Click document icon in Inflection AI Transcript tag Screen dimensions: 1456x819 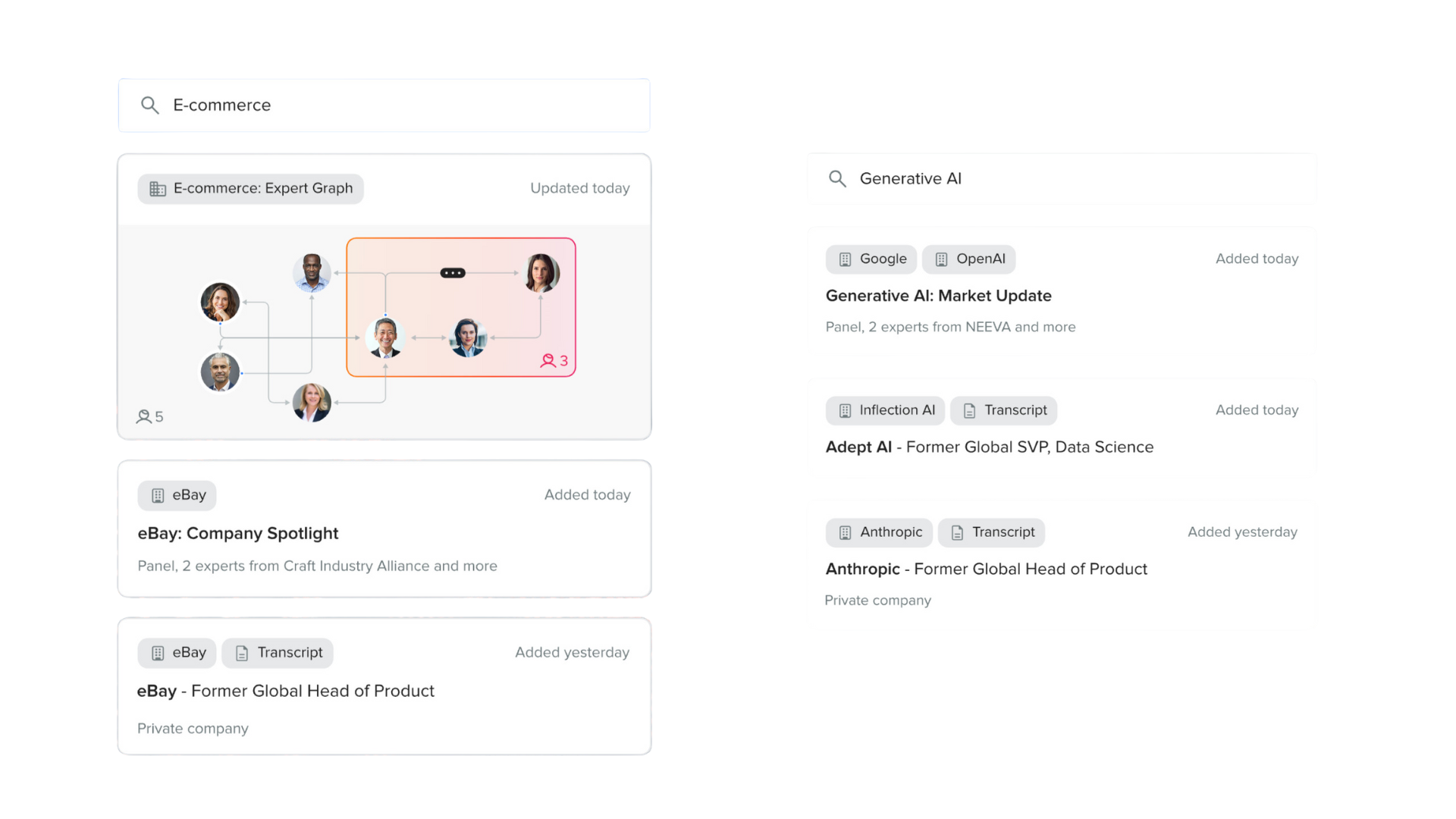pos(969,411)
